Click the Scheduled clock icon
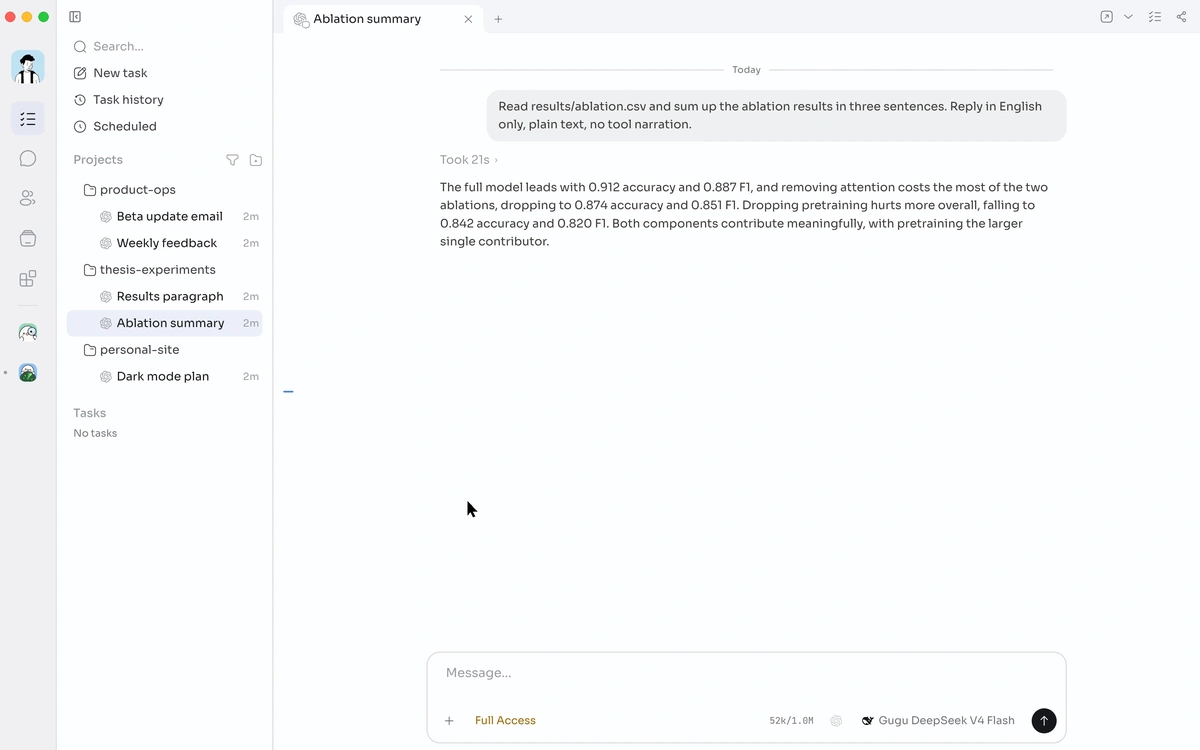1200x750 pixels. [x=80, y=126]
